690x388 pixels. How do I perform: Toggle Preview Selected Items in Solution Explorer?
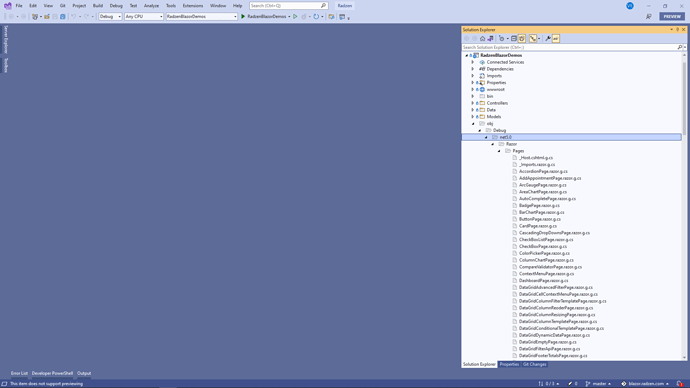pos(556,39)
